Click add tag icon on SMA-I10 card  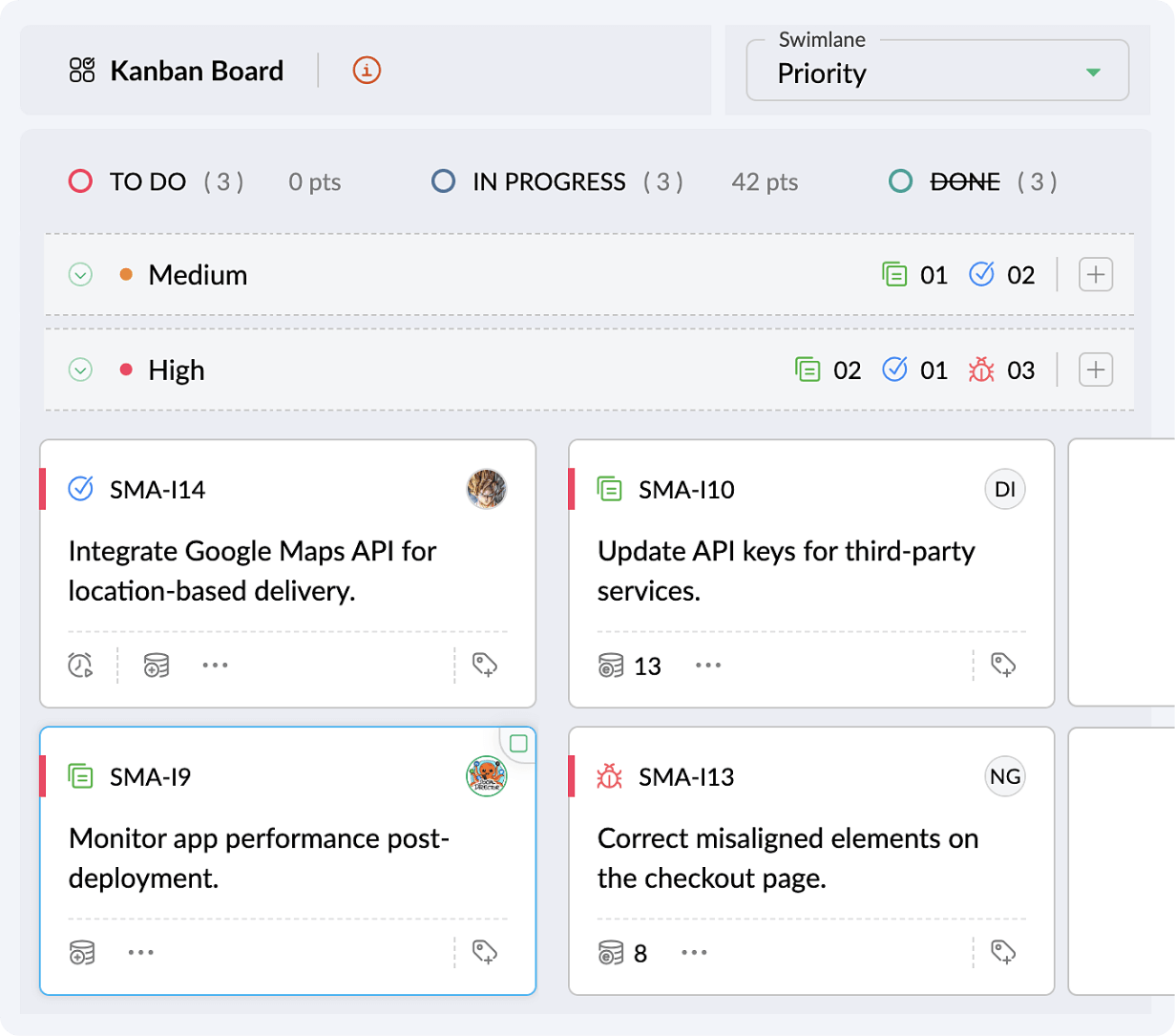click(x=1003, y=665)
